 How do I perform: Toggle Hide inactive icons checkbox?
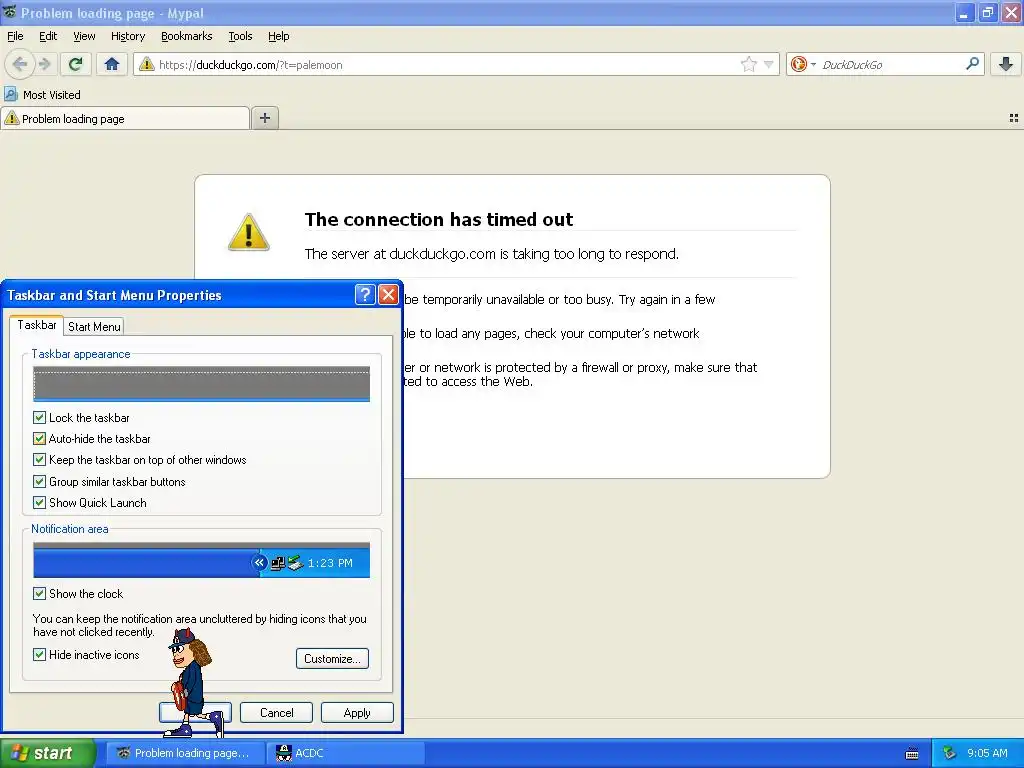click(x=39, y=654)
